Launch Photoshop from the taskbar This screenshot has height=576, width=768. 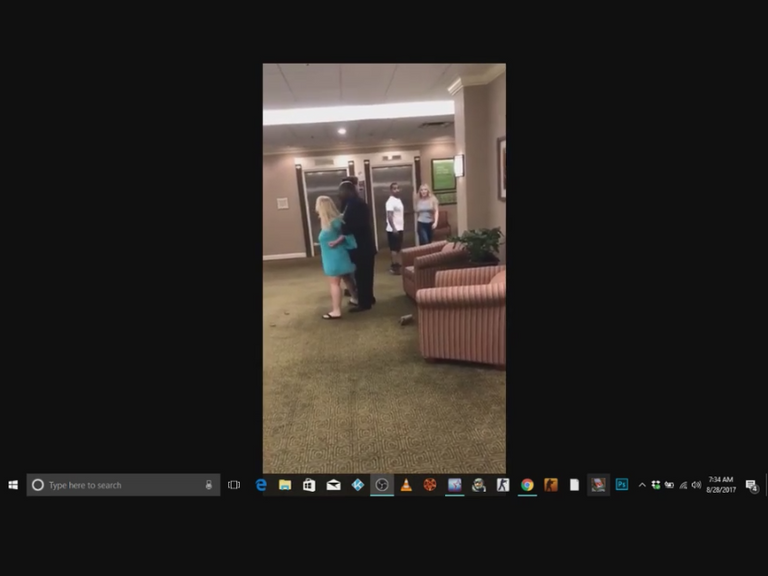point(622,485)
